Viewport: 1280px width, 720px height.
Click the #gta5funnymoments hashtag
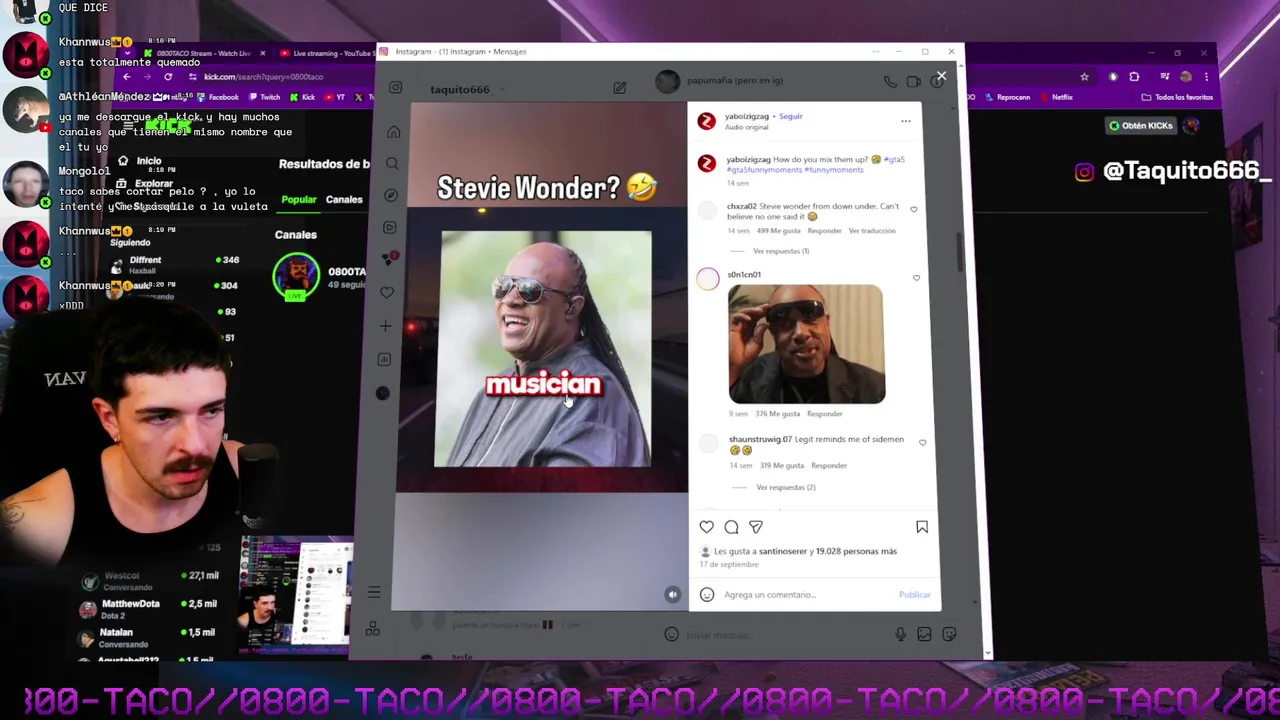pyautogui.click(x=764, y=170)
